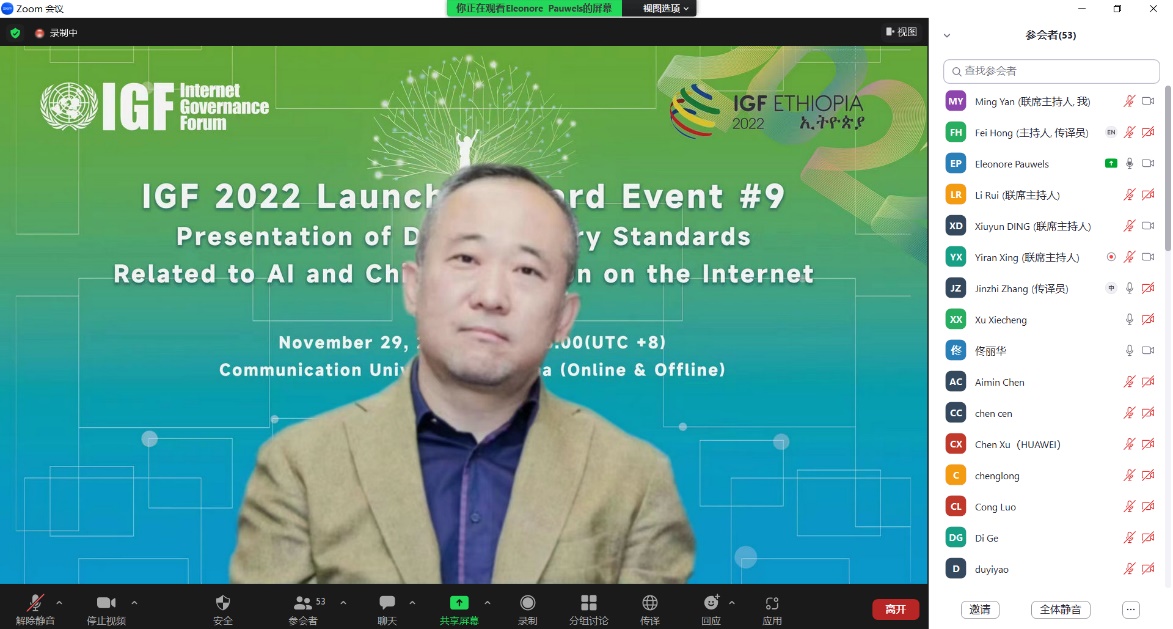
Task: Open the Security shield menu in toolbar
Action: pyautogui.click(x=223, y=603)
